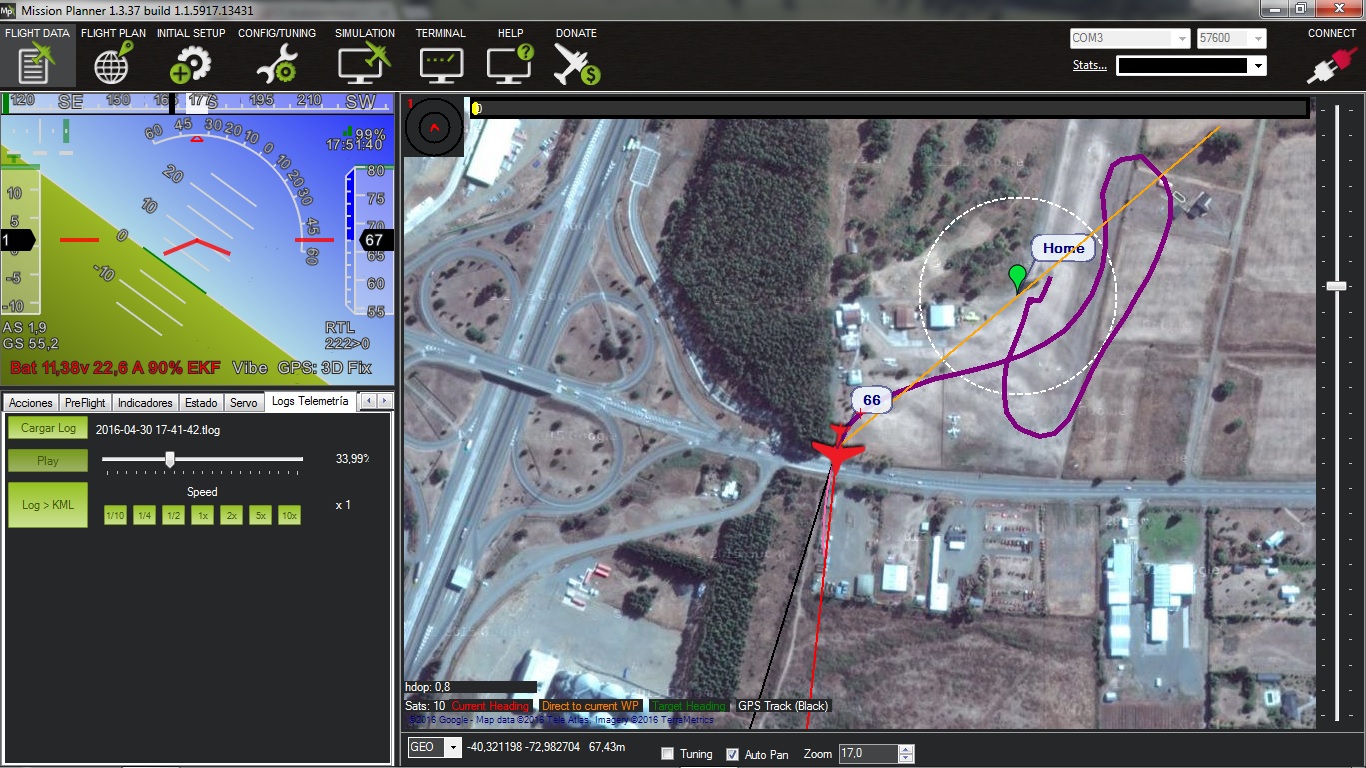Expand the COM3 port dropdown
Screen dimensions: 1366x768
pyautogui.click(x=1182, y=39)
